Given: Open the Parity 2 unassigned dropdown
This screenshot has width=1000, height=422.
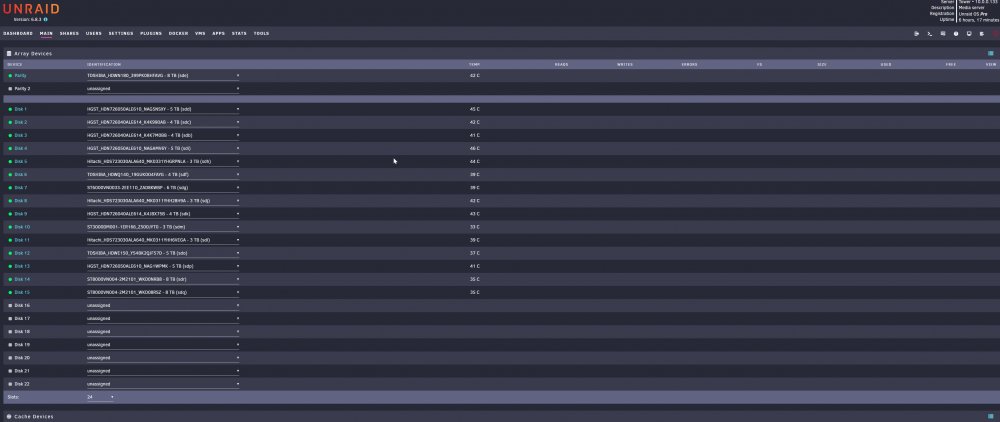Looking at the screenshot, I should (x=163, y=89).
